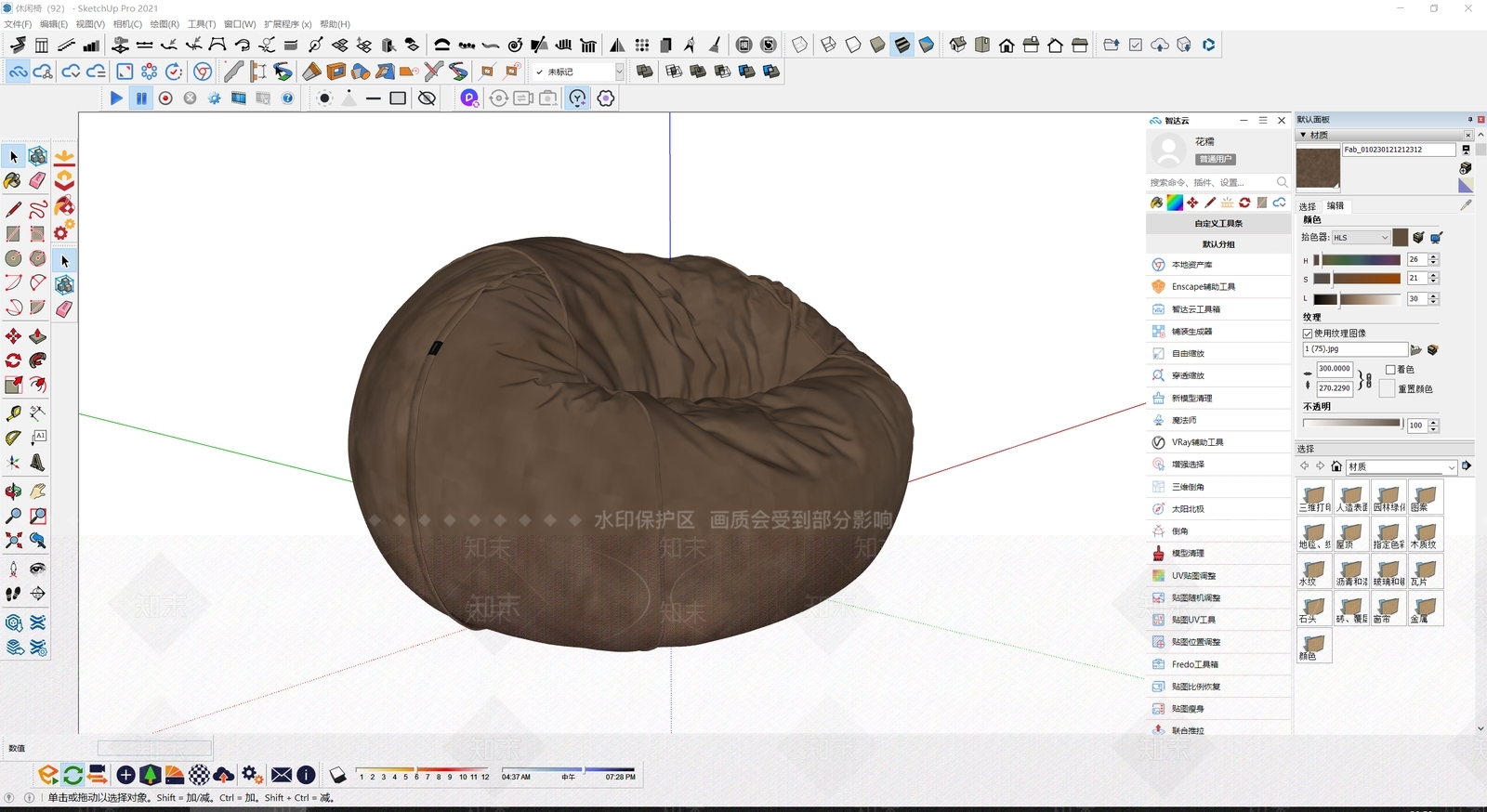Select the Paint Bucket tool in left toolbar
The width and height of the screenshot is (1487, 812).
tap(13, 181)
